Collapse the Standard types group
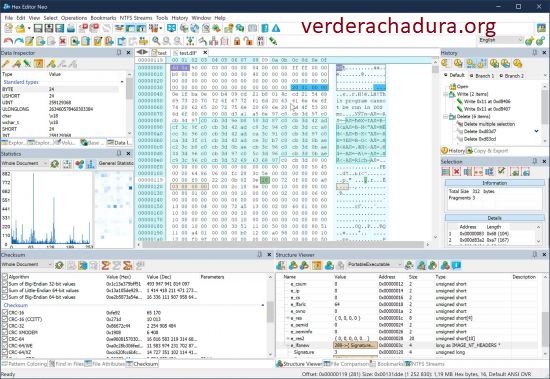Viewport: 550px width, 379px height. tap(122, 82)
